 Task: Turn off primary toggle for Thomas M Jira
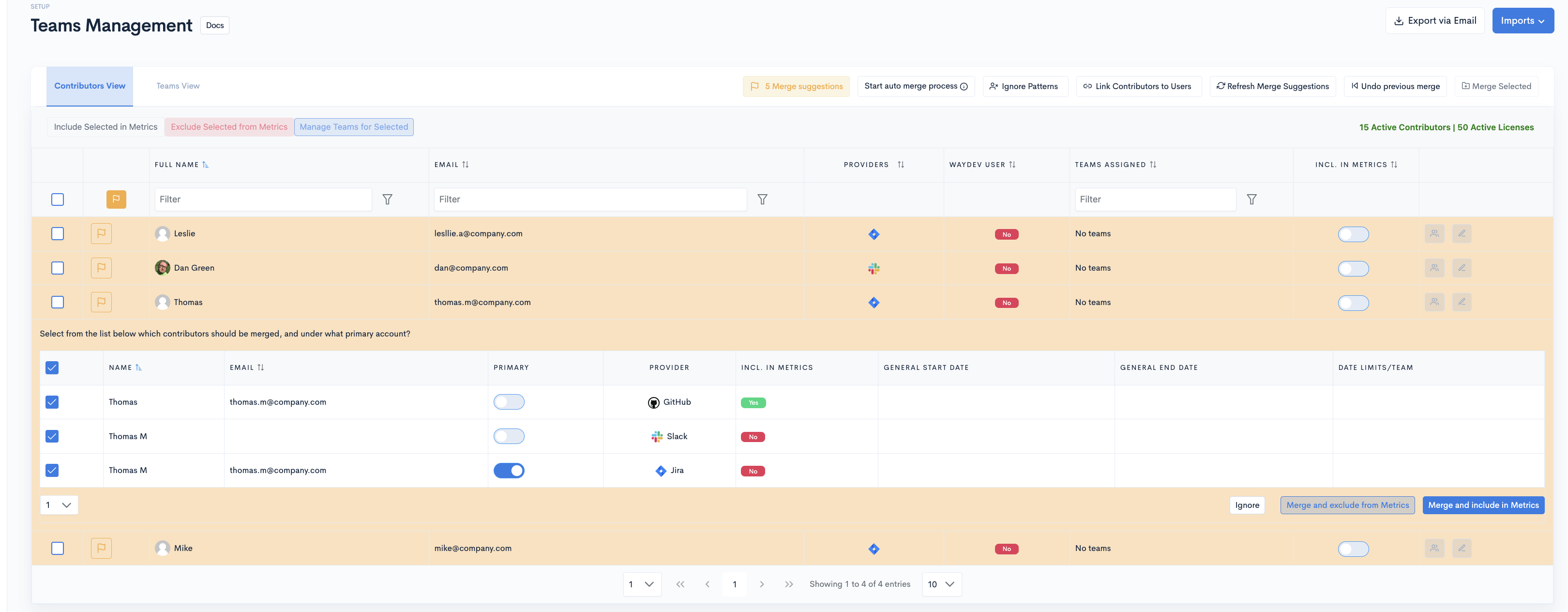509,470
